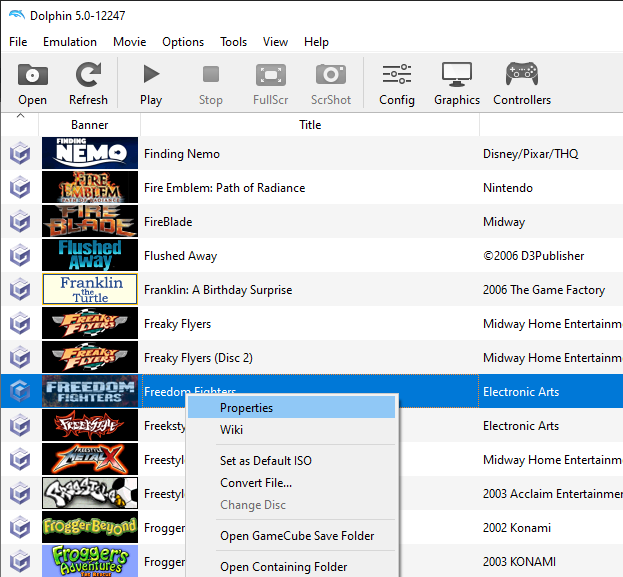Image resolution: width=623 pixels, height=577 pixels.
Task: Toggle fullscreen with the FullScr icon
Action: point(271,75)
